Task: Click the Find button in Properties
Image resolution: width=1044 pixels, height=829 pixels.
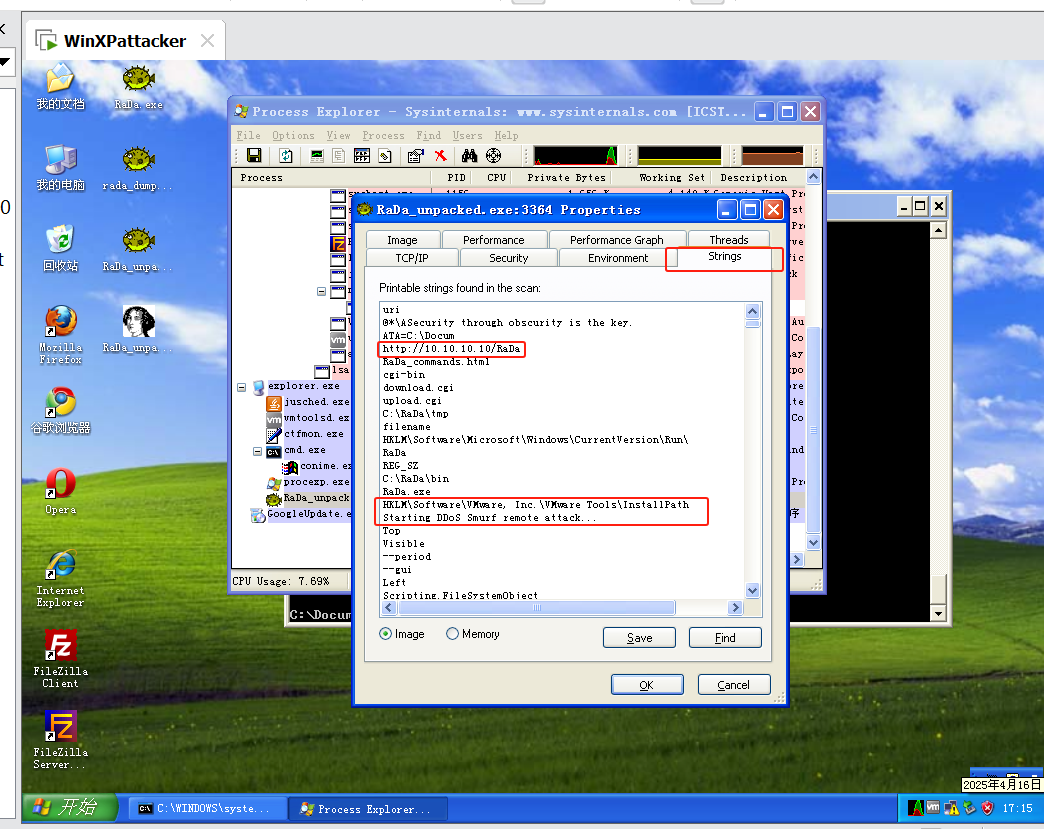Action: (725, 638)
